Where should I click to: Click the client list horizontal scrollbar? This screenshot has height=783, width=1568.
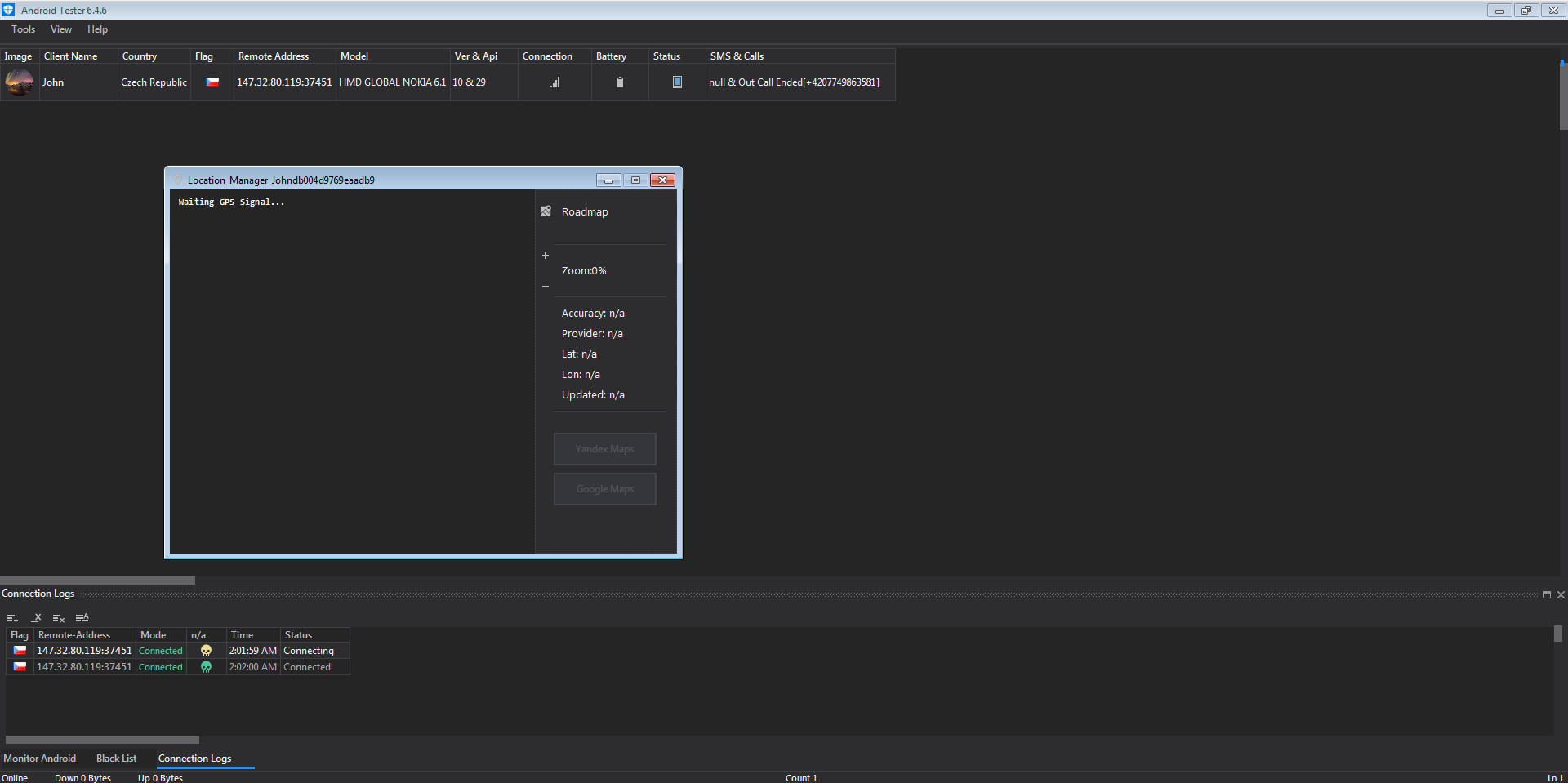[97, 581]
